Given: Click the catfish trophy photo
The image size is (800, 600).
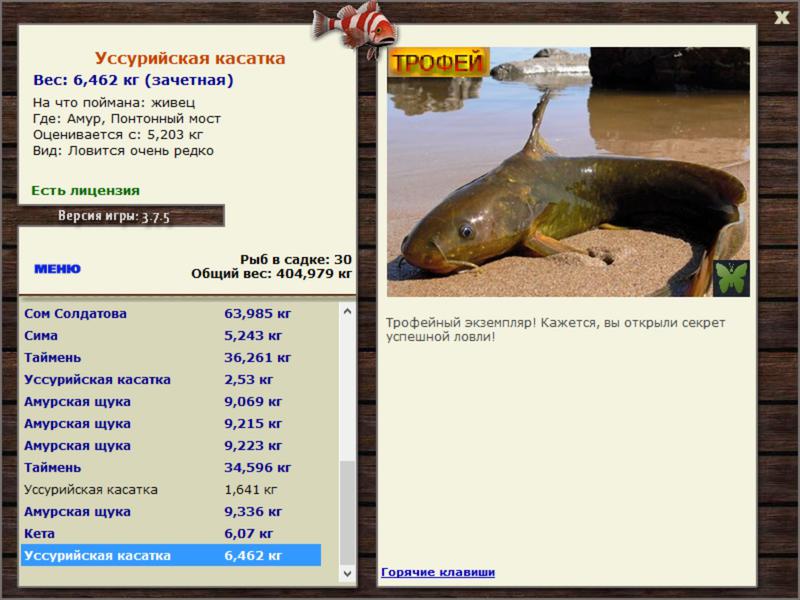Looking at the screenshot, I should coord(568,172).
